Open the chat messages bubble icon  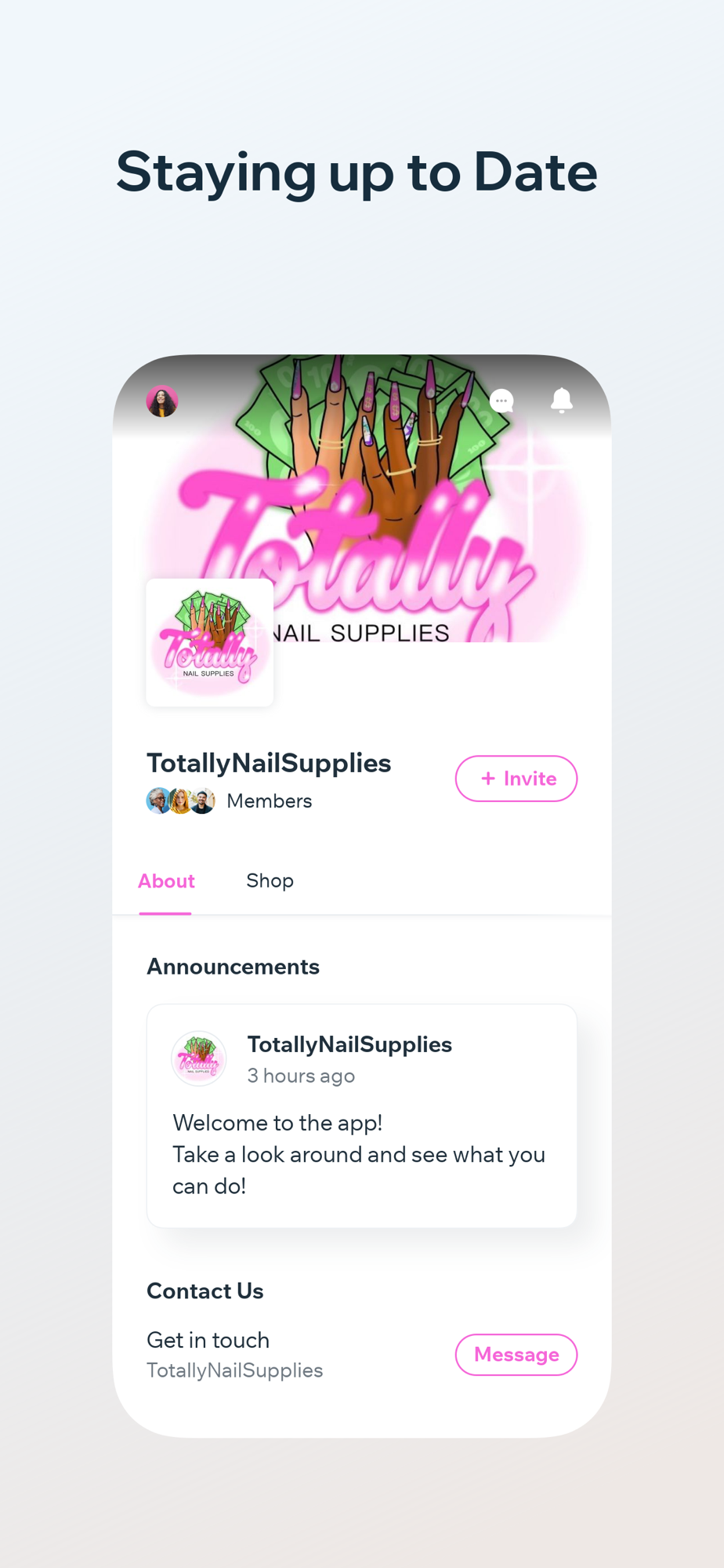click(501, 401)
